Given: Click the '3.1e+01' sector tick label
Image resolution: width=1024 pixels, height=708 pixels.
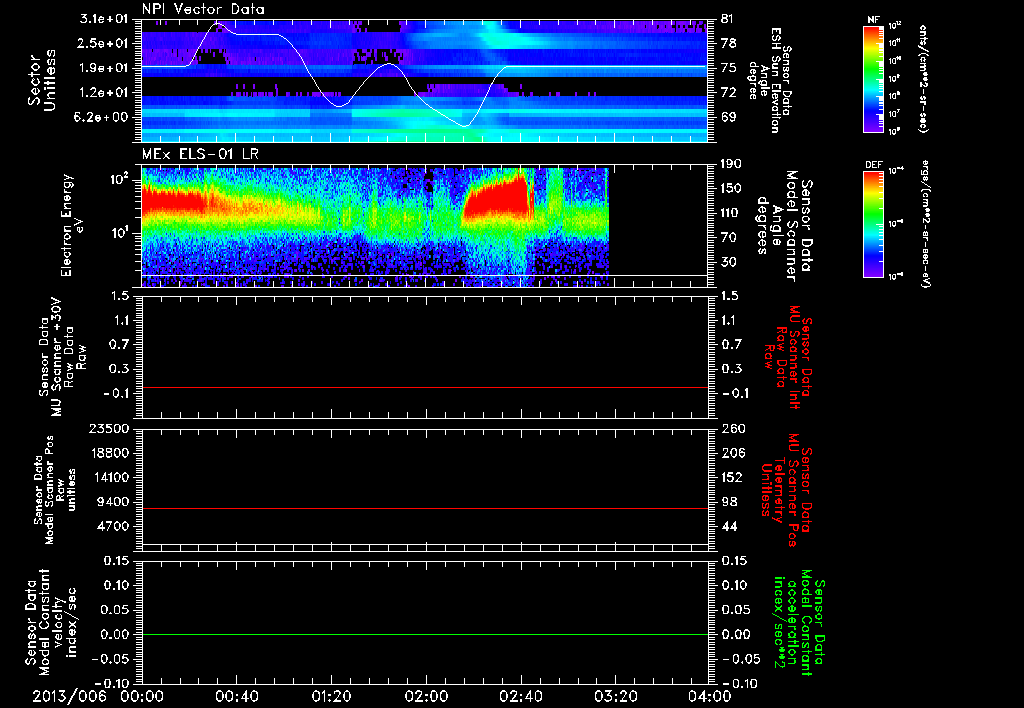Looking at the screenshot, I should (x=104, y=19).
